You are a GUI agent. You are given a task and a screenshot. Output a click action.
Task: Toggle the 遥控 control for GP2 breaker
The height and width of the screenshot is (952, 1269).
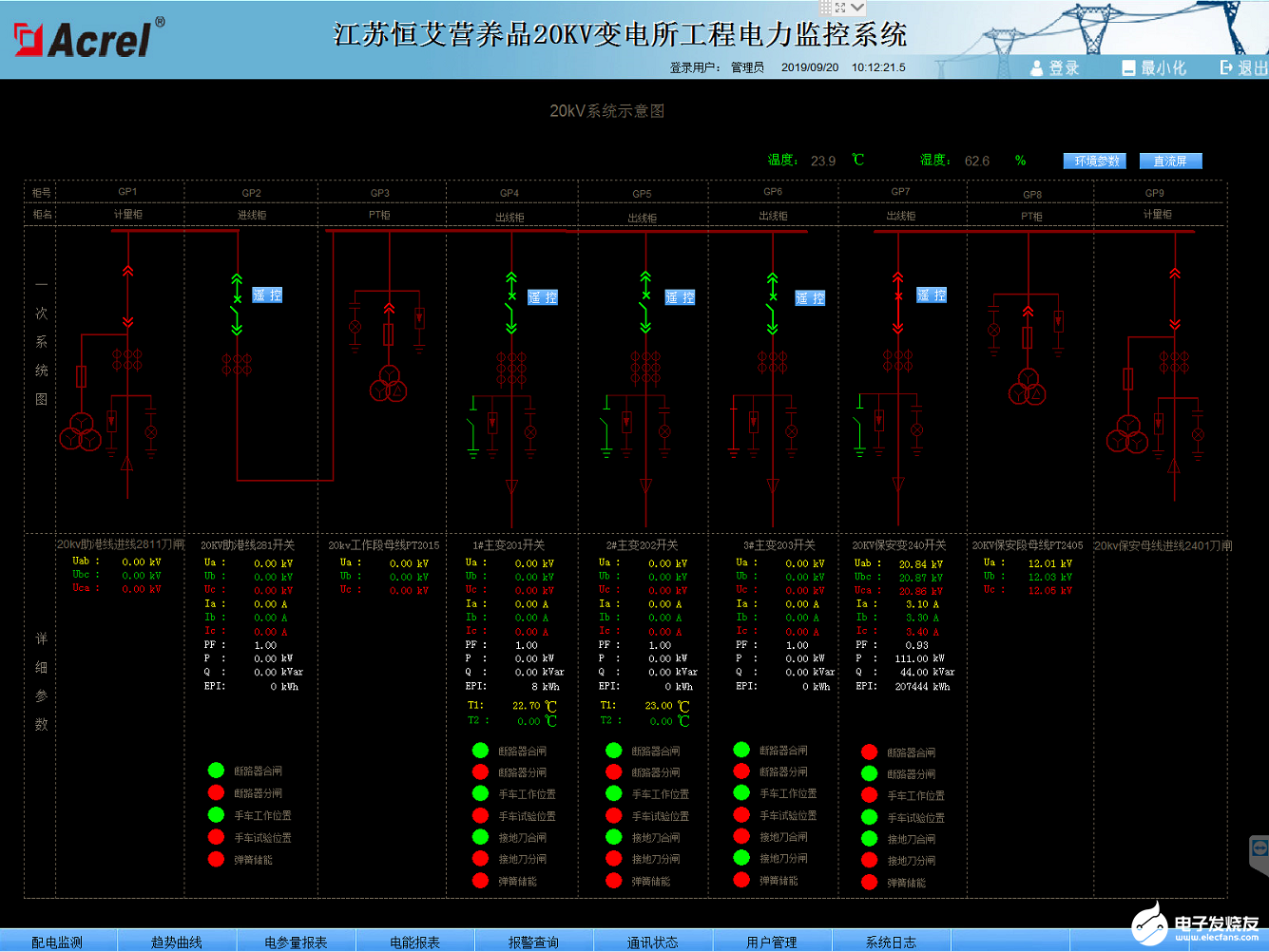267,295
